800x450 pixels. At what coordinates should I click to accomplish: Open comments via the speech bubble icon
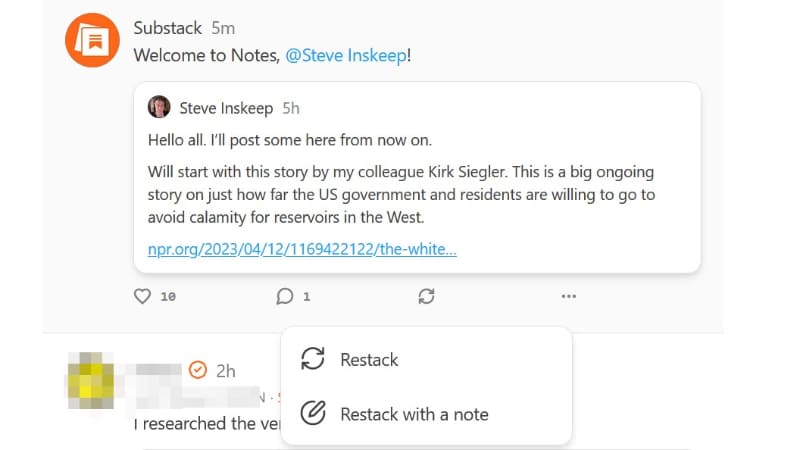point(285,296)
